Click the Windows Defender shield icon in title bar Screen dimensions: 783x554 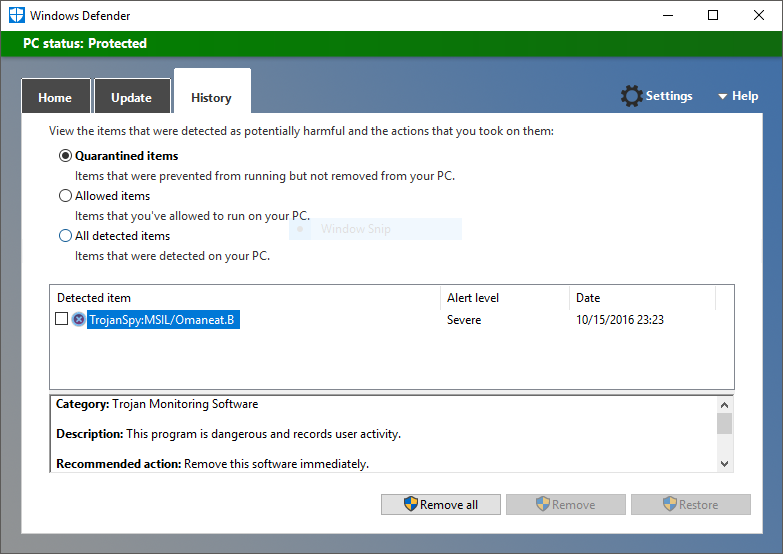tap(15, 15)
